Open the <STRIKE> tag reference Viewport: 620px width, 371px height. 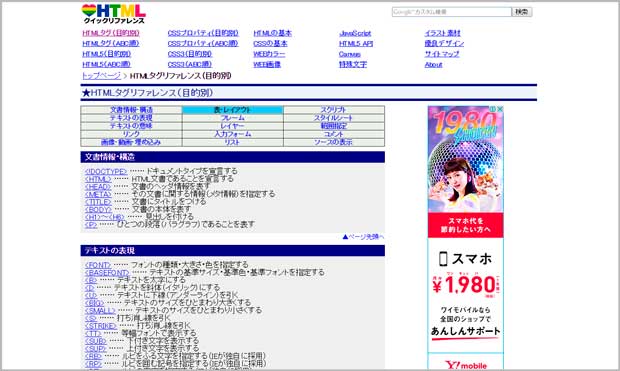pos(101,326)
